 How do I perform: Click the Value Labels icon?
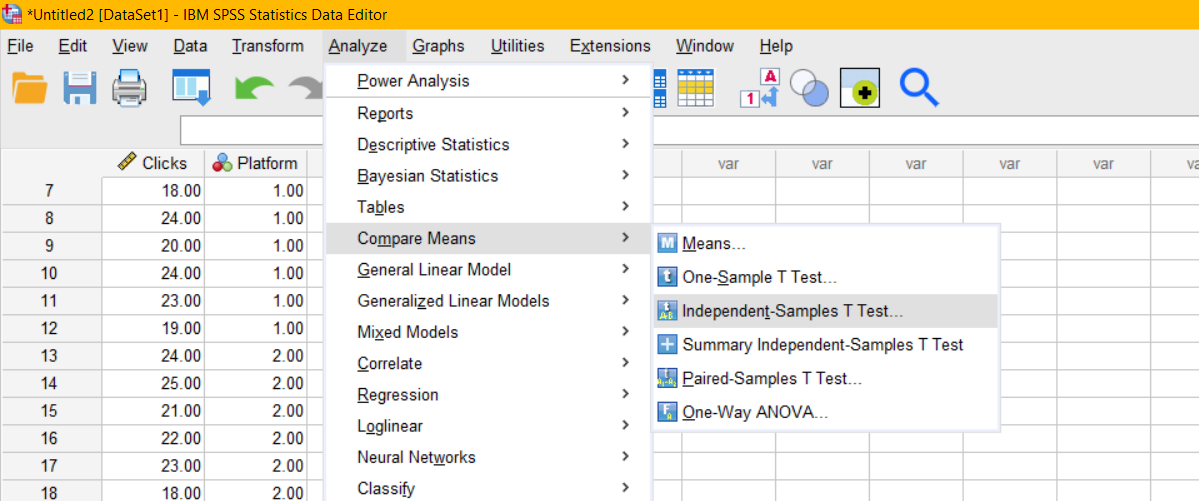point(760,88)
